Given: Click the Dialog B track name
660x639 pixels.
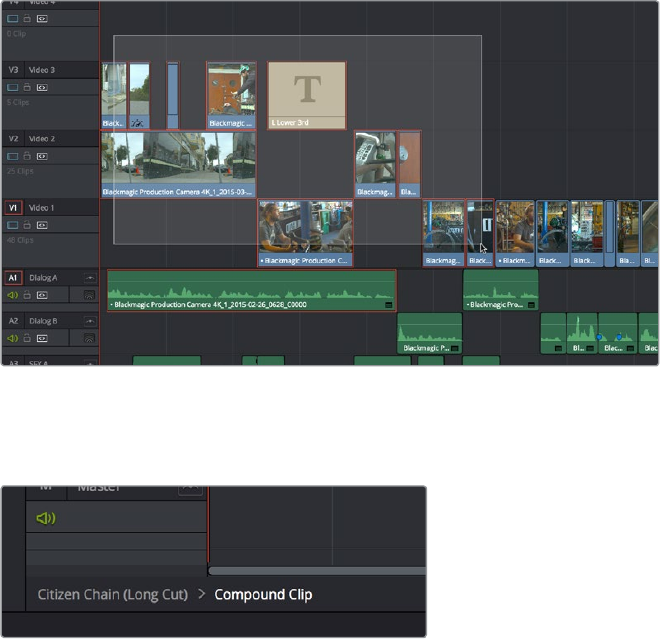Looking at the screenshot, I should pyautogui.click(x=43, y=321).
